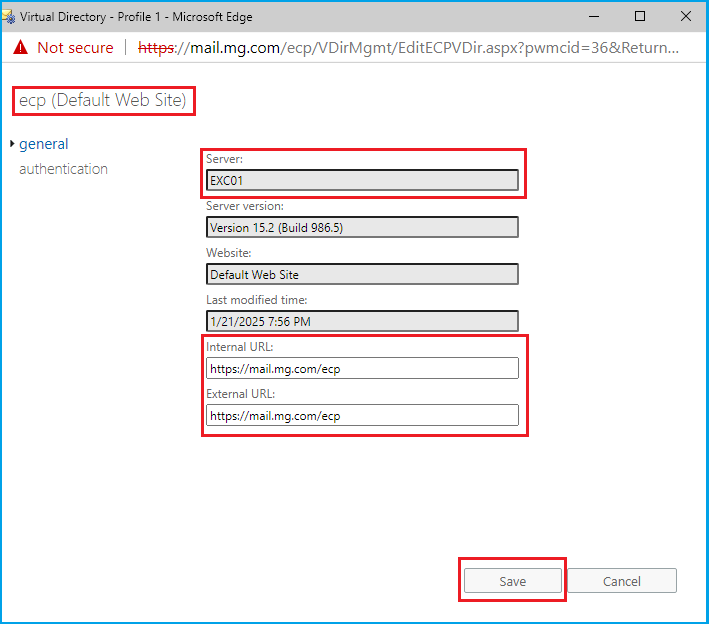Switch to the authentication tab
Viewport: 709px width, 624px height.
(x=63, y=169)
